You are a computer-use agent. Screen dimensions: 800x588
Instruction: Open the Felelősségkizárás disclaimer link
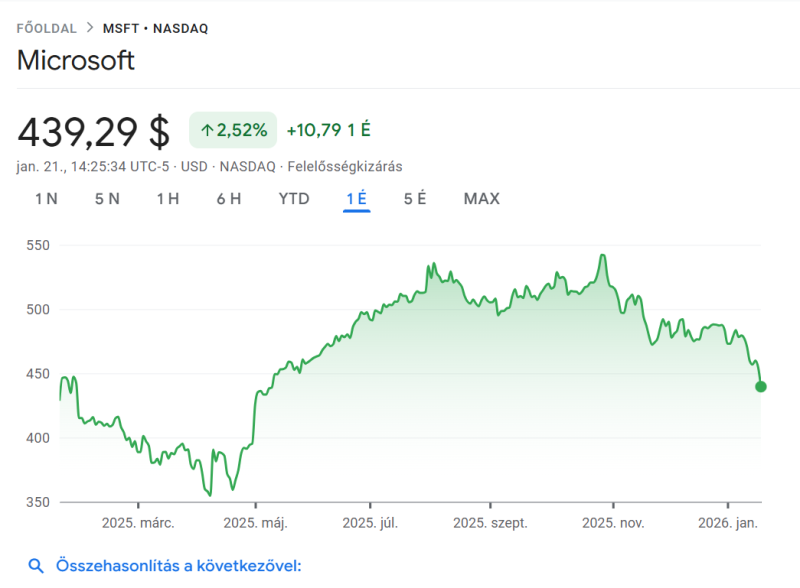[344, 166]
